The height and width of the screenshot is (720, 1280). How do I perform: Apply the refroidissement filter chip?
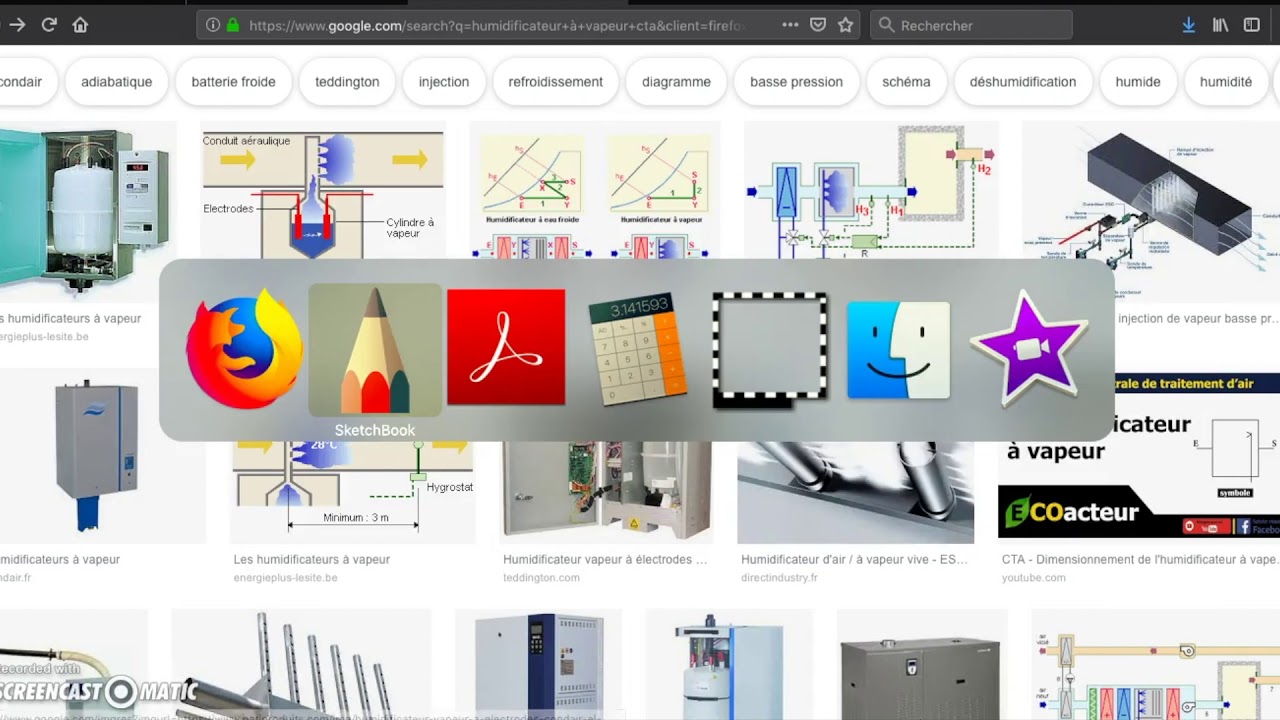click(x=555, y=82)
